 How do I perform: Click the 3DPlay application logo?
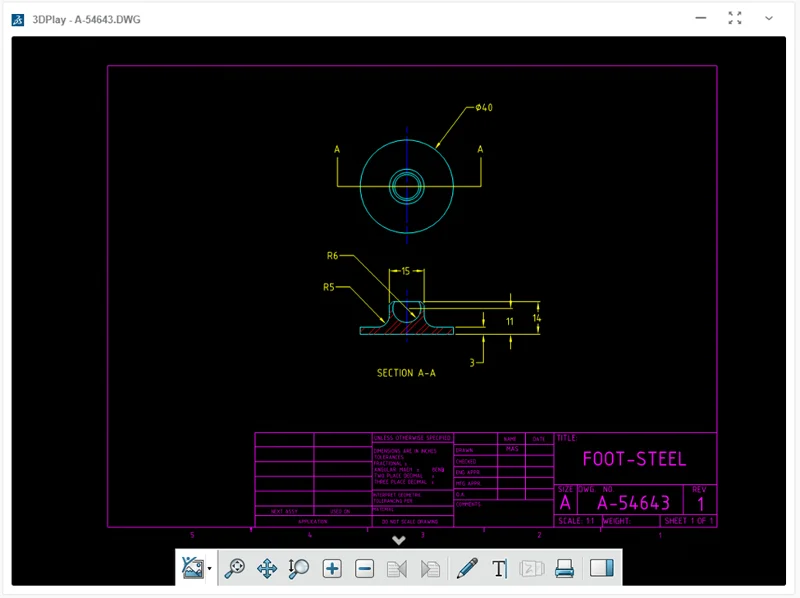click(18, 18)
